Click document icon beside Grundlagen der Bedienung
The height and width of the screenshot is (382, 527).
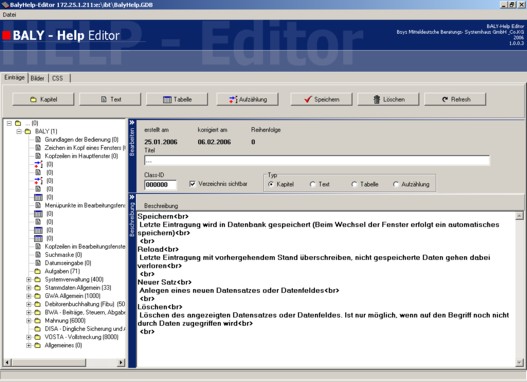click(x=38, y=139)
